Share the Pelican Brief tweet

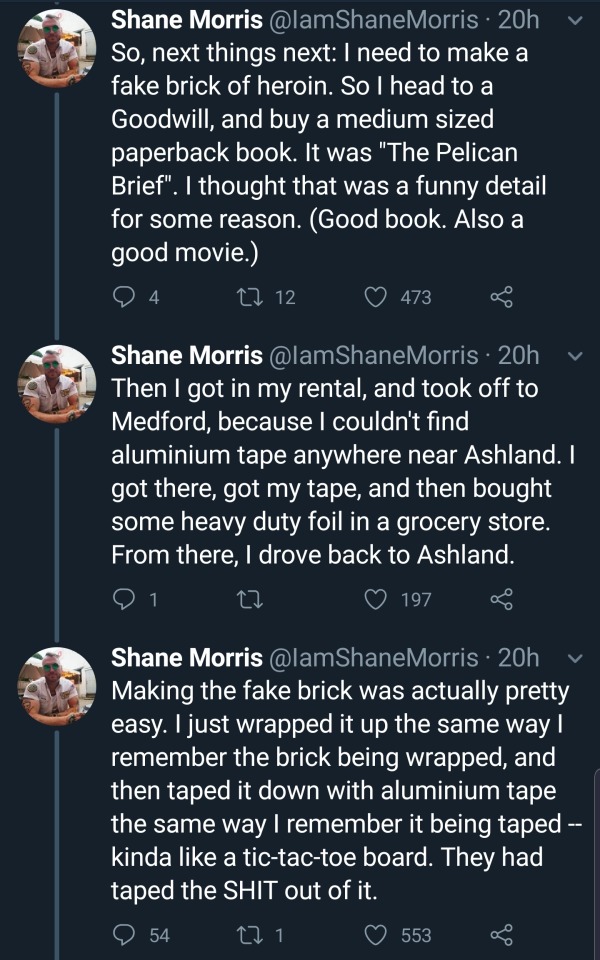(502, 296)
